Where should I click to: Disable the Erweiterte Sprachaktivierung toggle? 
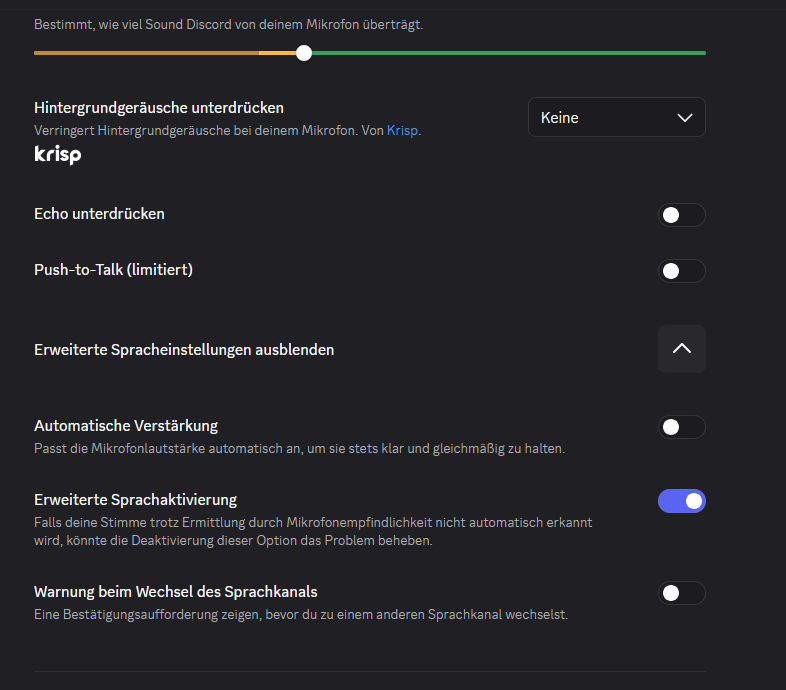pyautogui.click(x=681, y=501)
